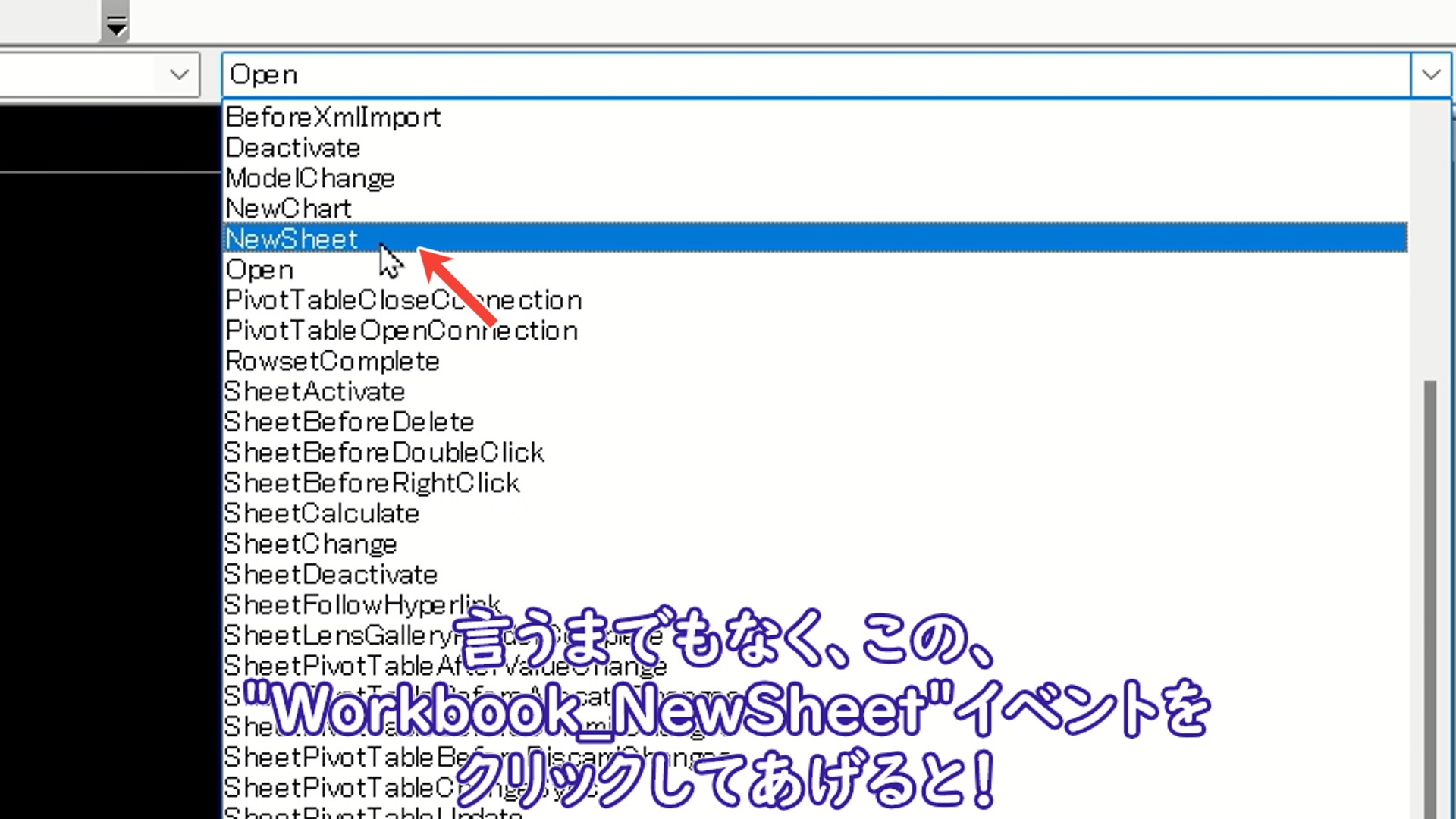1456x819 pixels.
Task: Choose Open event in dropdown list
Action: point(259,270)
